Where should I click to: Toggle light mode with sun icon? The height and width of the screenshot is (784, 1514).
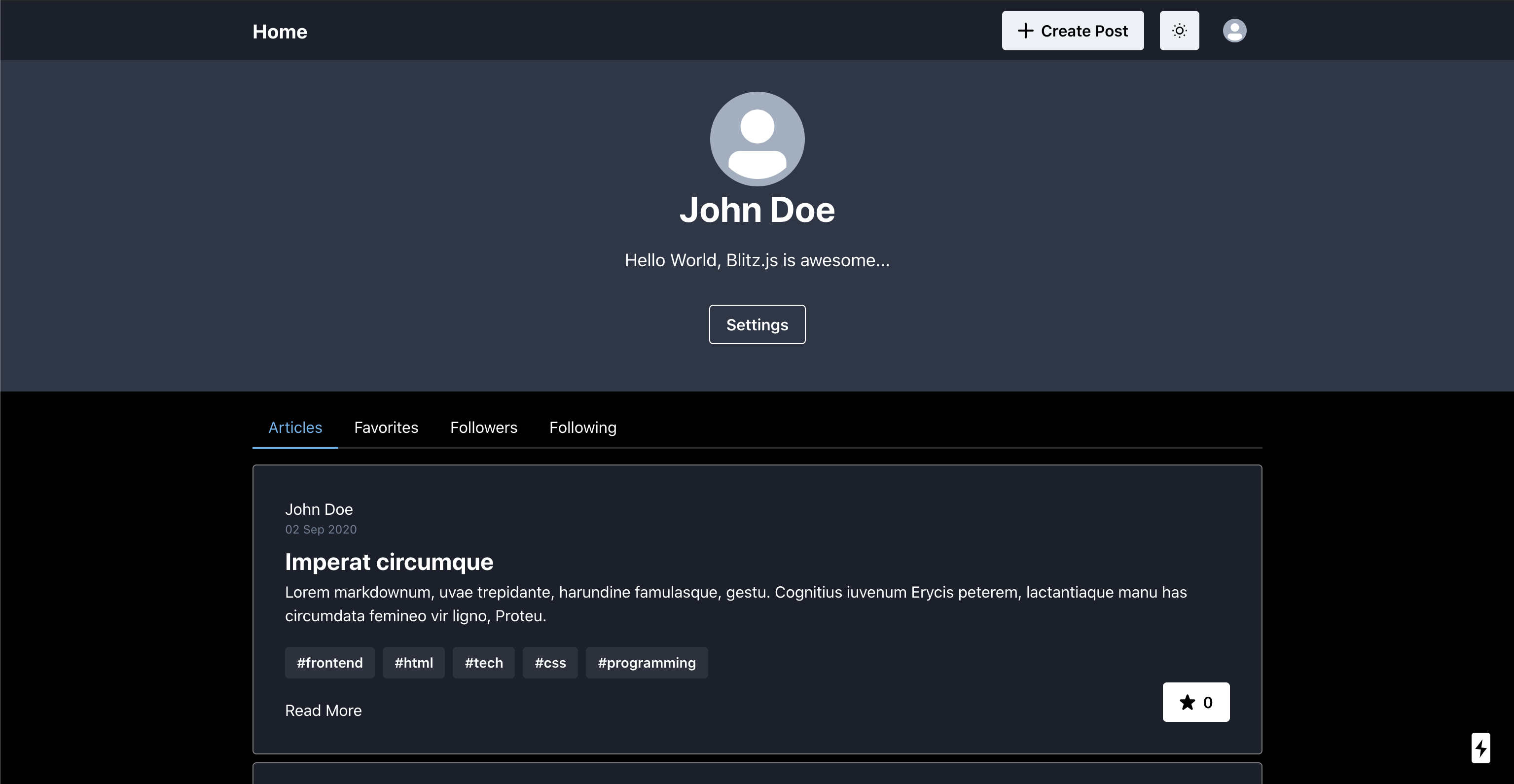[1179, 31]
